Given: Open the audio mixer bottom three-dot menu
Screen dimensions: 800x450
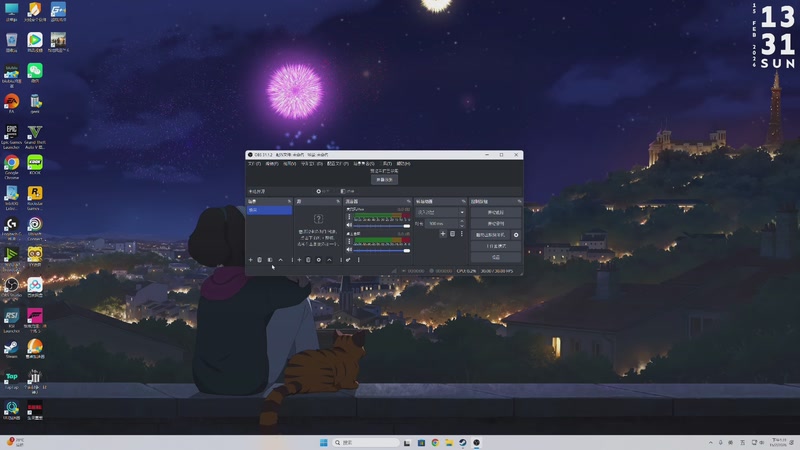Looking at the screenshot, I should 359,260.
